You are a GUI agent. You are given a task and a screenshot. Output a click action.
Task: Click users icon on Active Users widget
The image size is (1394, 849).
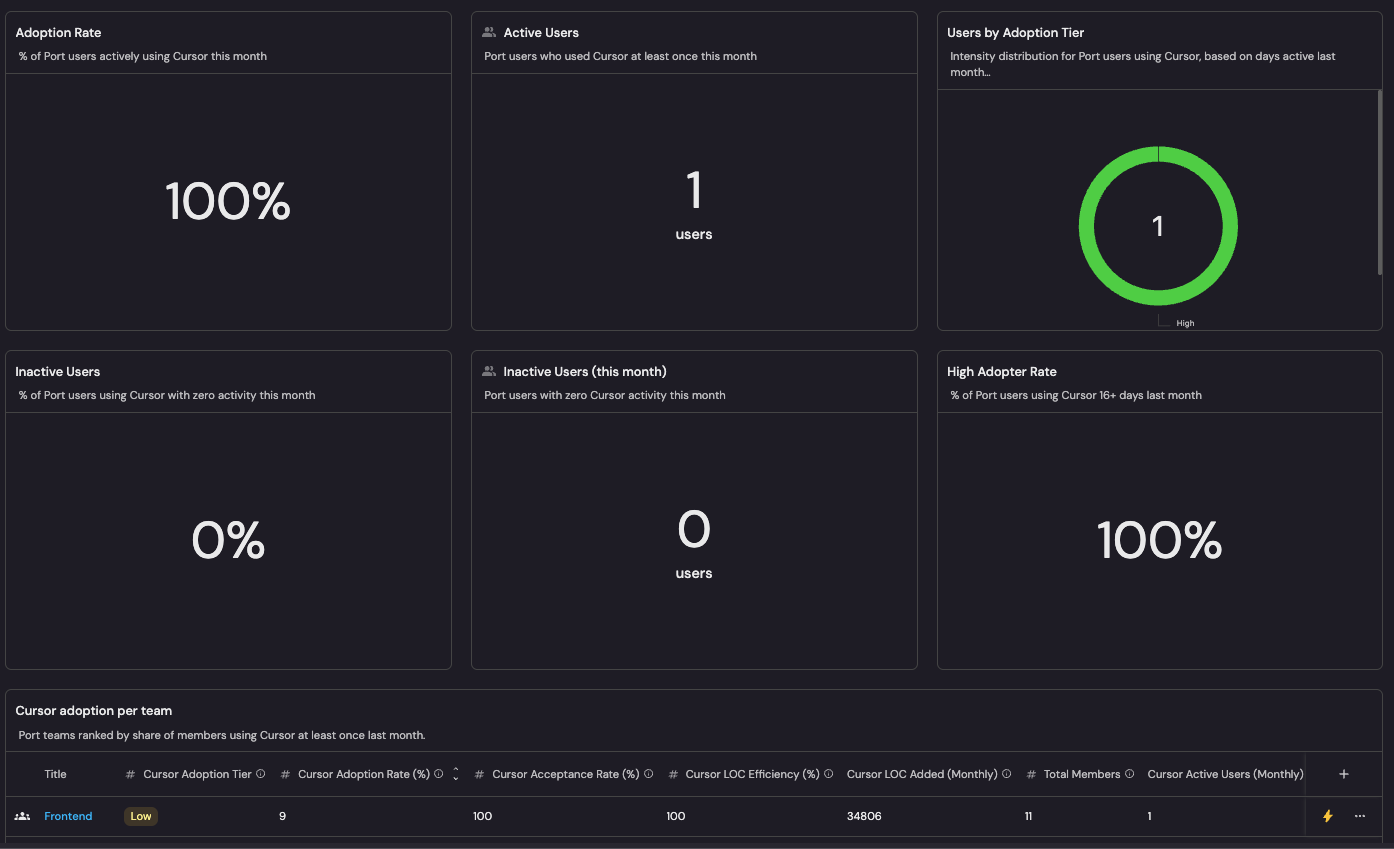489,32
